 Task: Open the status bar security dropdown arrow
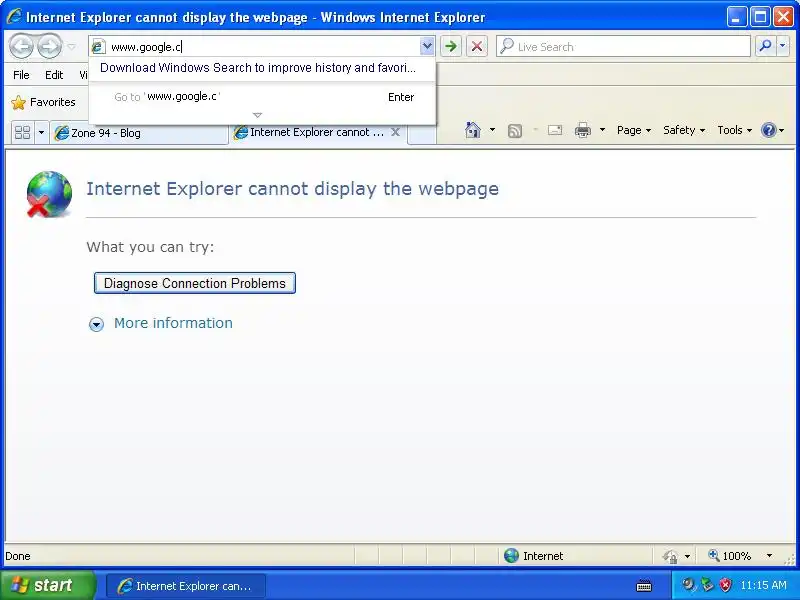pos(687,556)
